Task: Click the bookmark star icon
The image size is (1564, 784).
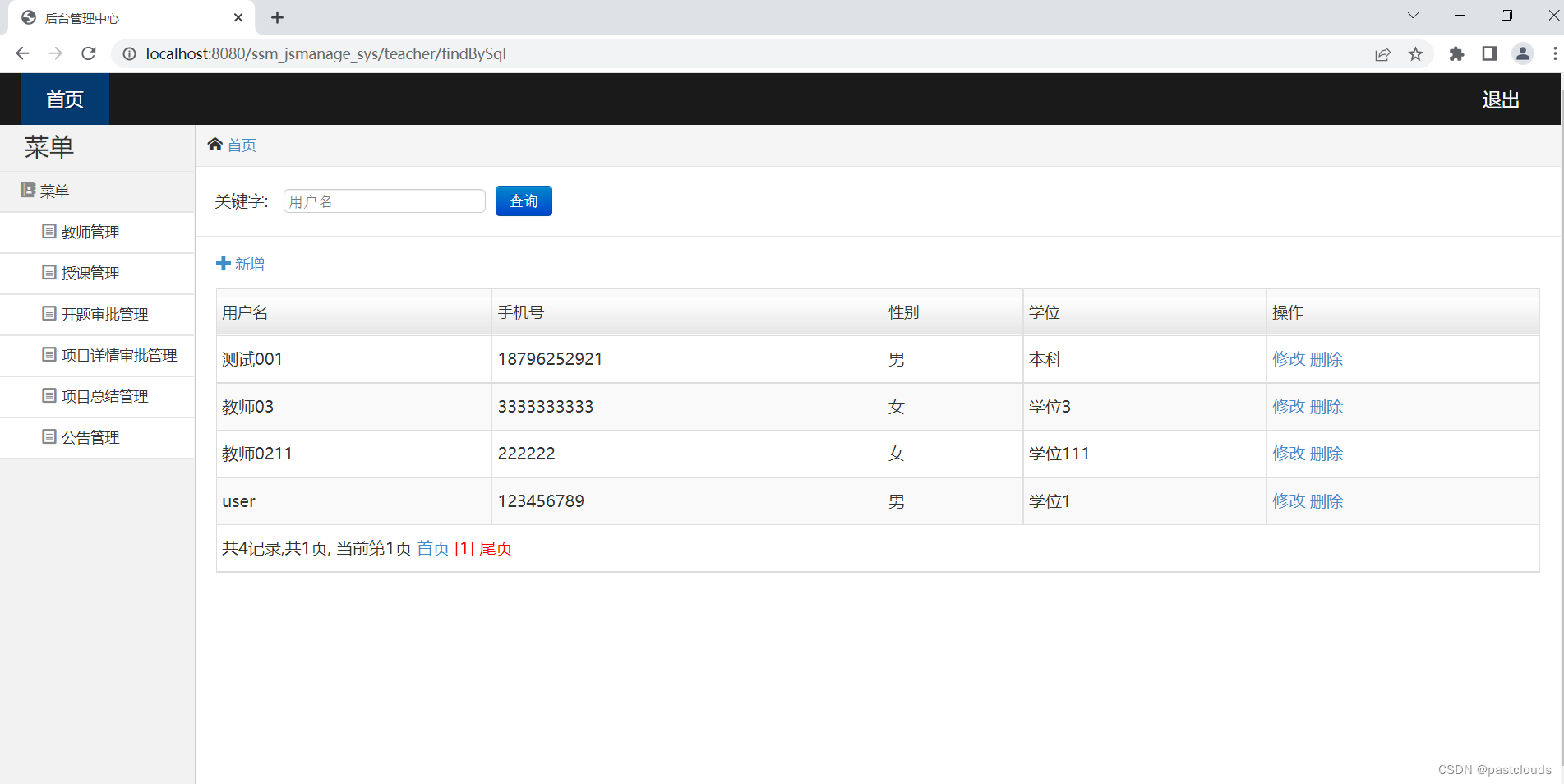Action: (1416, 53)
